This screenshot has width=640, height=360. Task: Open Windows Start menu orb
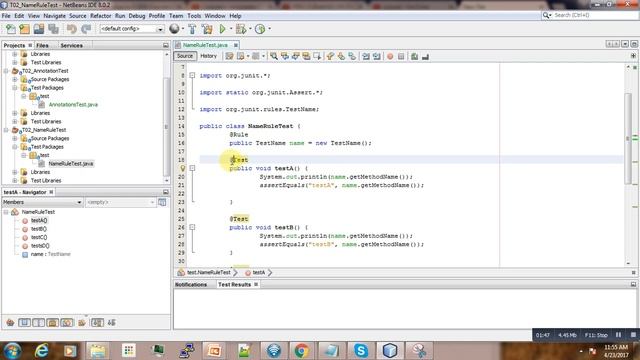[12, 351]
